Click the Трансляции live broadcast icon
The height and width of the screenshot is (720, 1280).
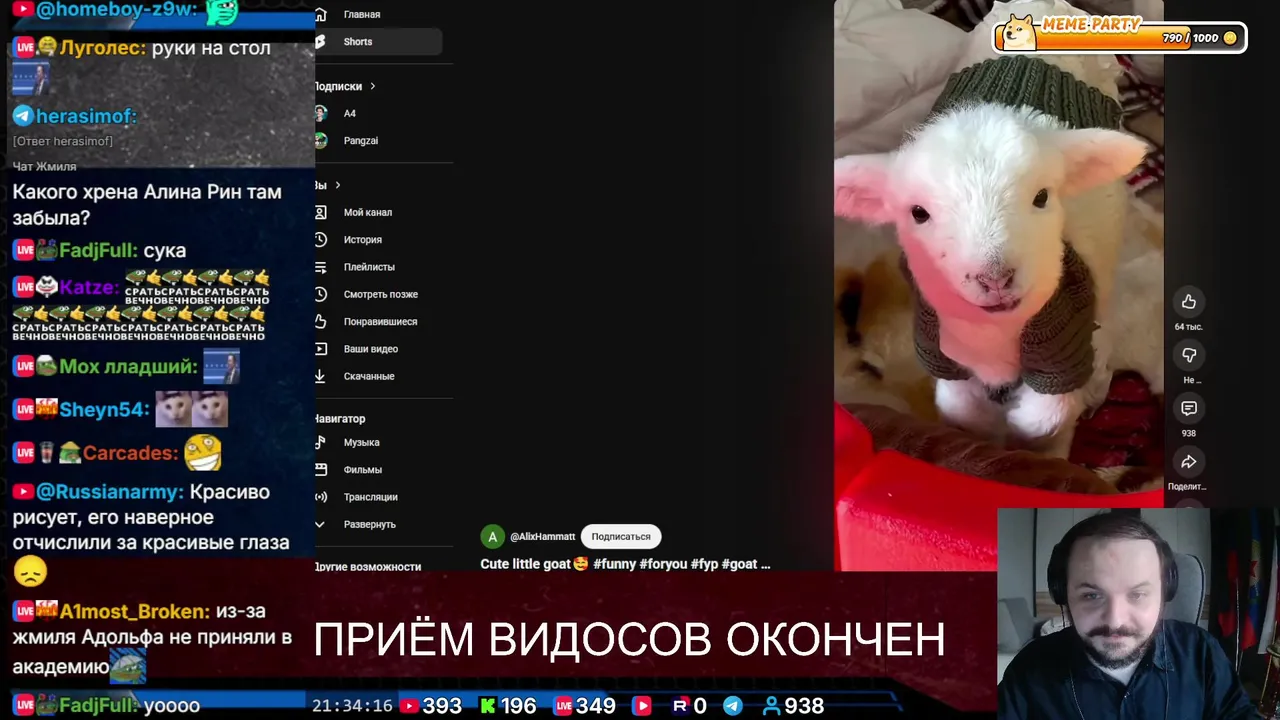pyautogui.click(x=320, y=497)
